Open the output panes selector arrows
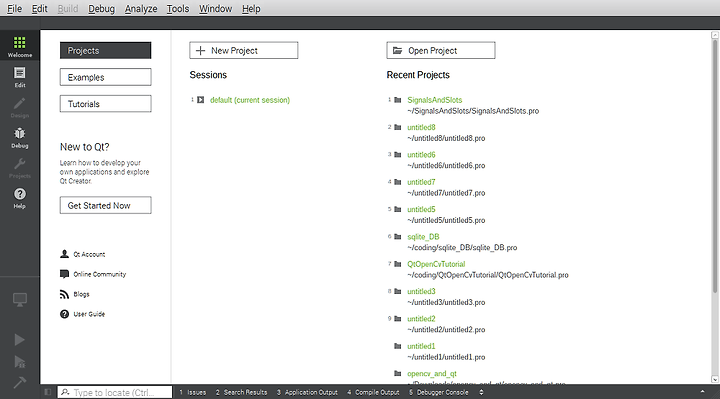Screen dimensions: 720x399 point(481,392)
